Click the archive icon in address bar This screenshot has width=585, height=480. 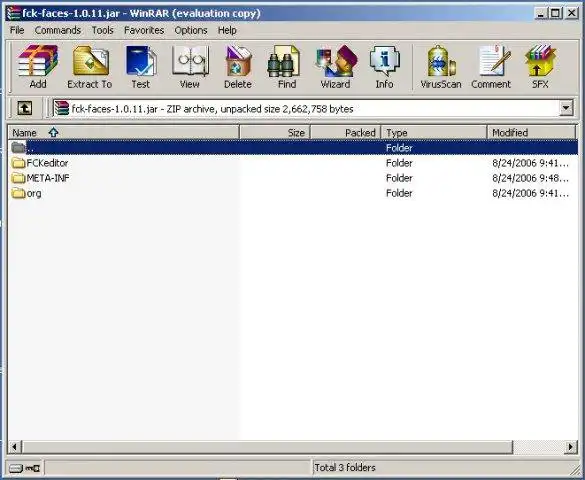(x=62, y=109)
